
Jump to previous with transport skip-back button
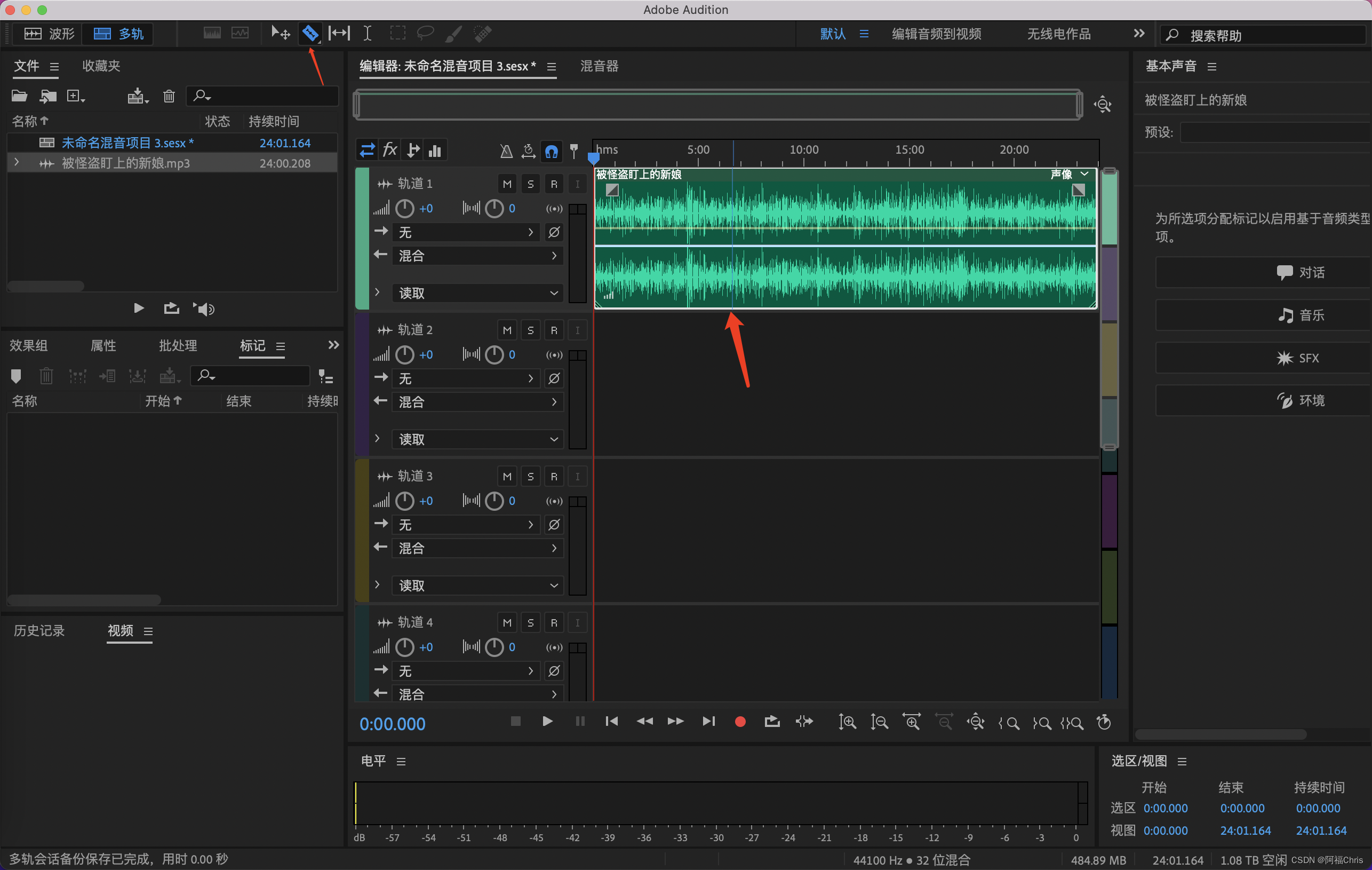pos(611,721)
